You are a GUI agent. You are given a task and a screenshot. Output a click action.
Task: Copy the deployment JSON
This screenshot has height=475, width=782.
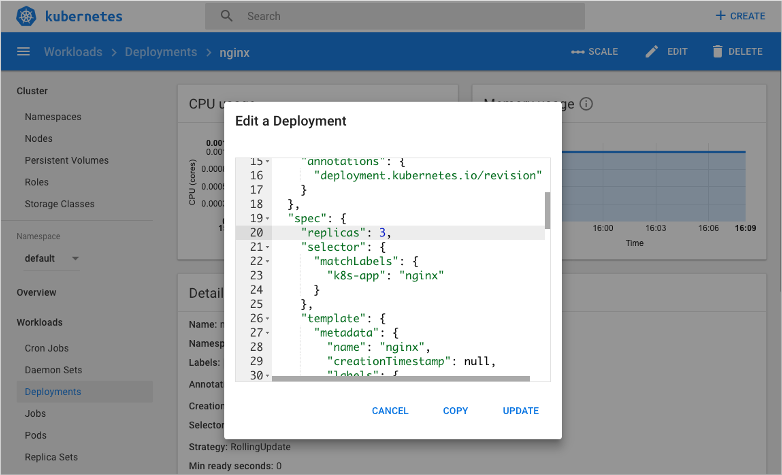coord(455,411)
